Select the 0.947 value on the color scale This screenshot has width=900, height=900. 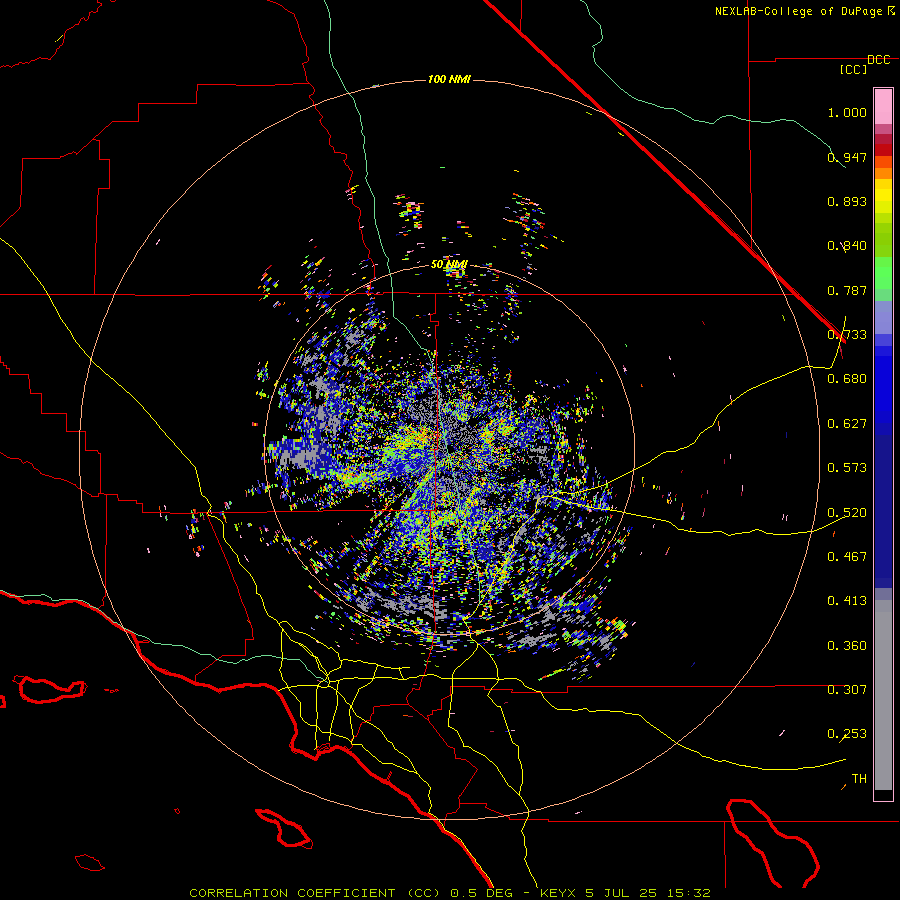coord(847,157)
